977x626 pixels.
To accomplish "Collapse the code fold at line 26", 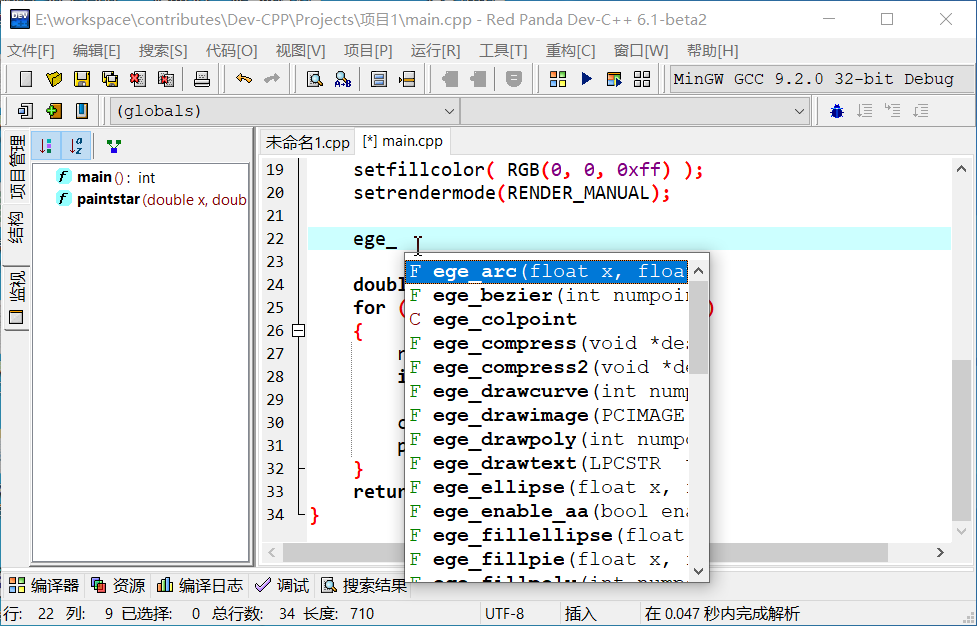I will click(298, 331).
